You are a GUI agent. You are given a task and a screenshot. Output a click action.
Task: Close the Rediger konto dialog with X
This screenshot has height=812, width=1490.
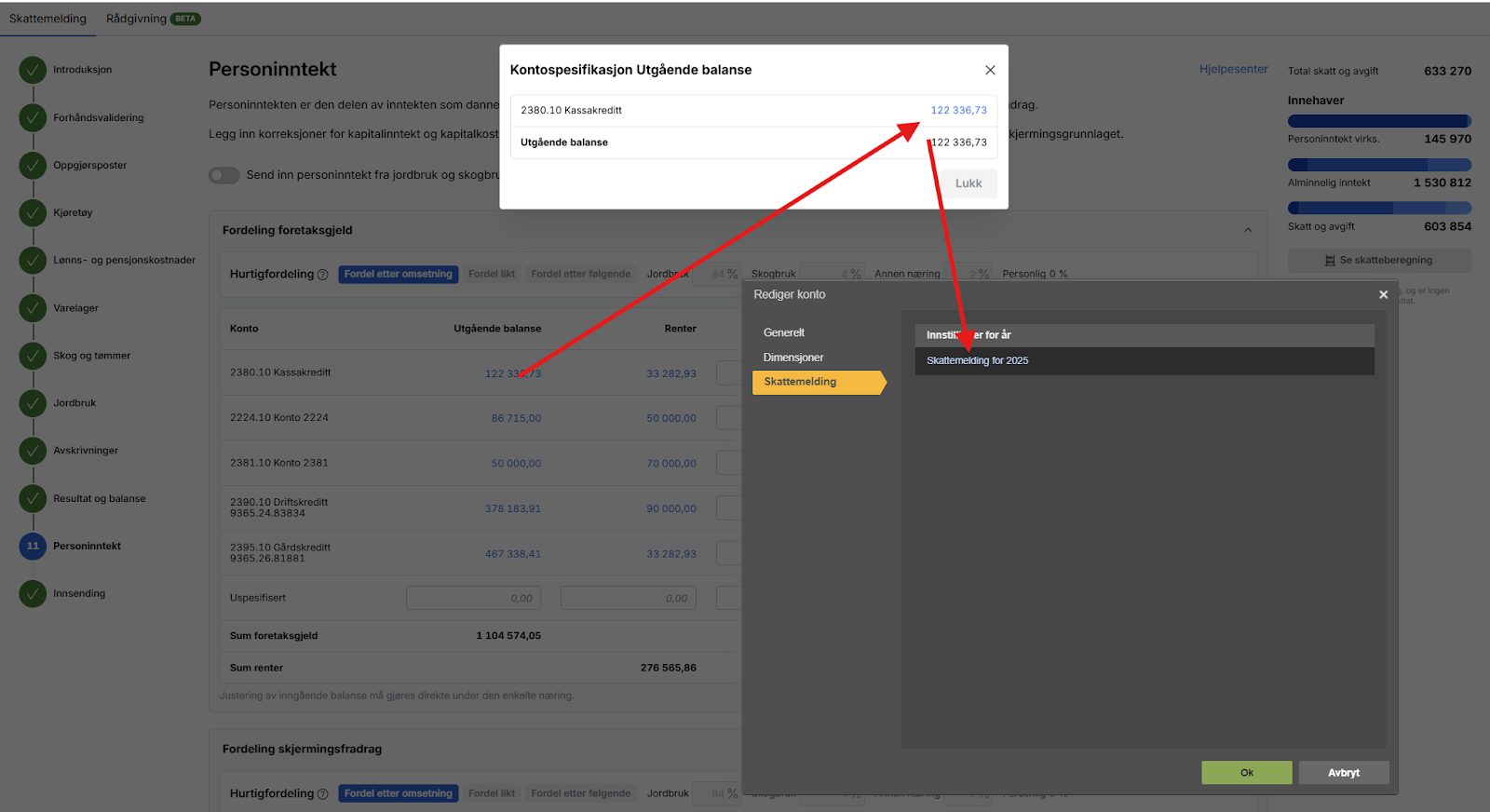pos(1383,294)
